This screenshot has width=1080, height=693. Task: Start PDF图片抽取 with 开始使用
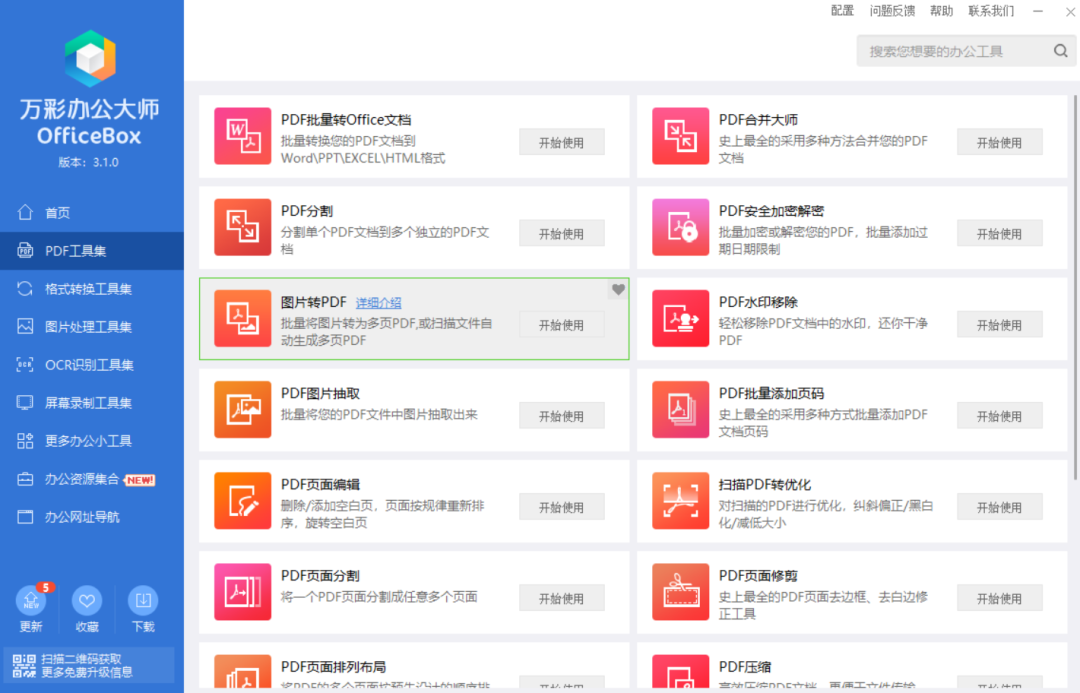[x=561, y=416]
